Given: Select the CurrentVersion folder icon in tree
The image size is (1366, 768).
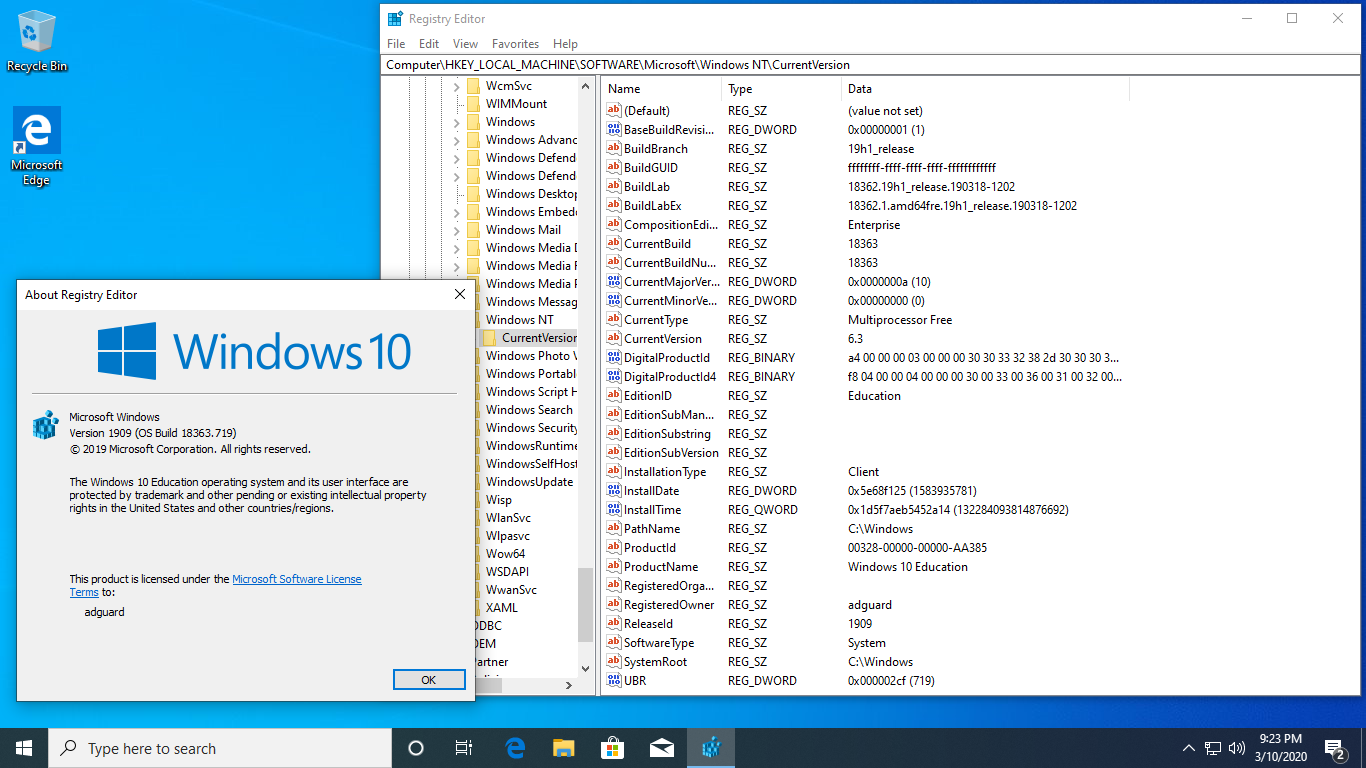Looking at the screenshot, I should pyautogui.click(x=490, y=338).
